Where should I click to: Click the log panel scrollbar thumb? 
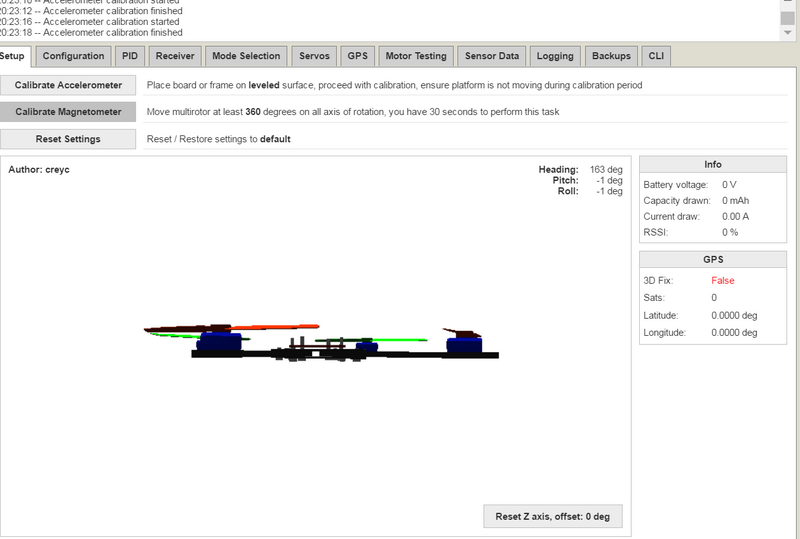(x=788, y=17)
